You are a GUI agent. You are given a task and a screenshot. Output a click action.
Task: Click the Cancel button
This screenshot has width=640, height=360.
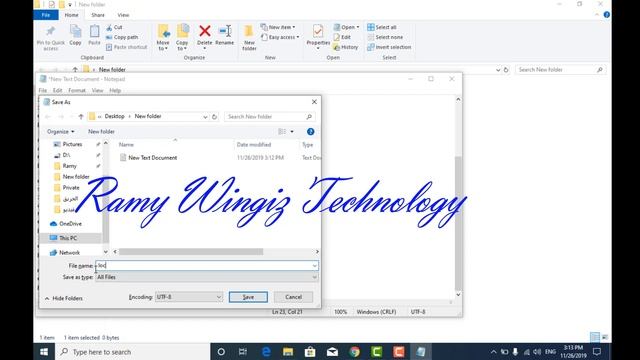point(293,297)
